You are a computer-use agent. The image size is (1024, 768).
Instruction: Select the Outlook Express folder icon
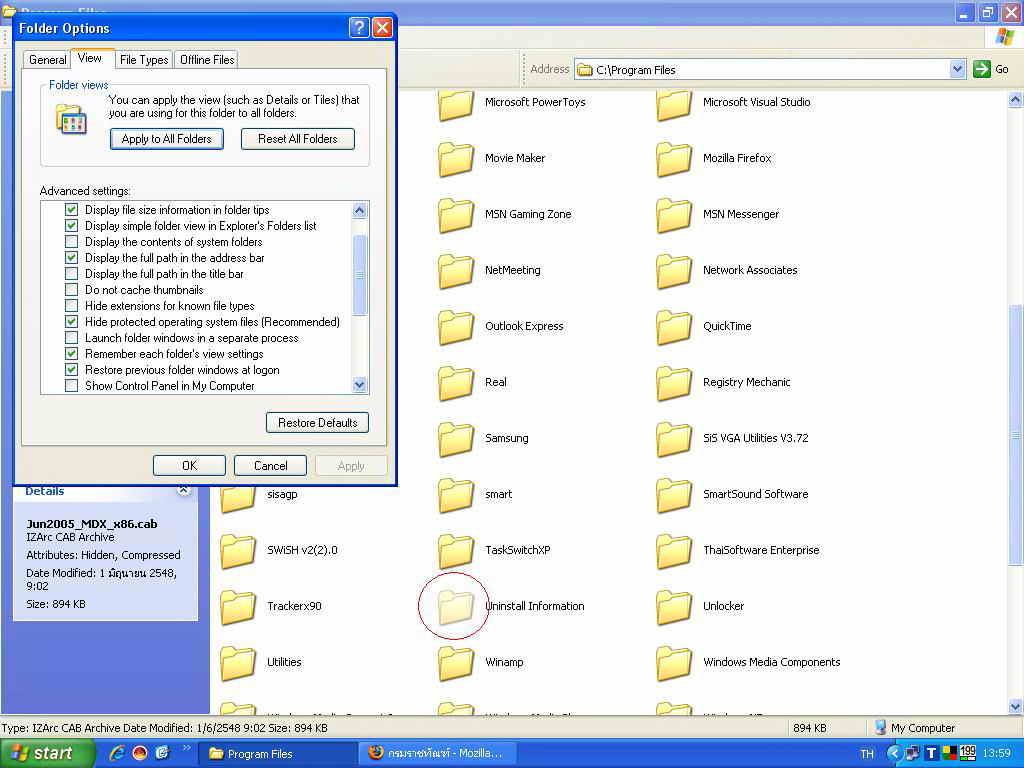(455, 328)
